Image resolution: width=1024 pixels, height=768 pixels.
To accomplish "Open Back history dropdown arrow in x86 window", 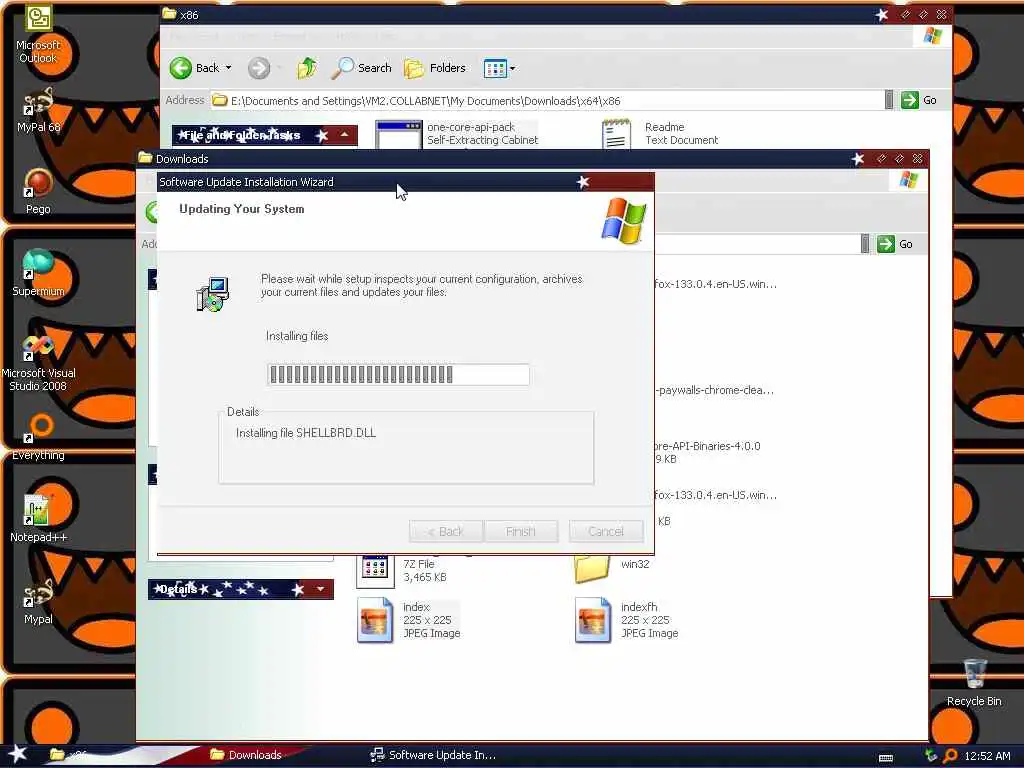I will [x=229, y=68].
